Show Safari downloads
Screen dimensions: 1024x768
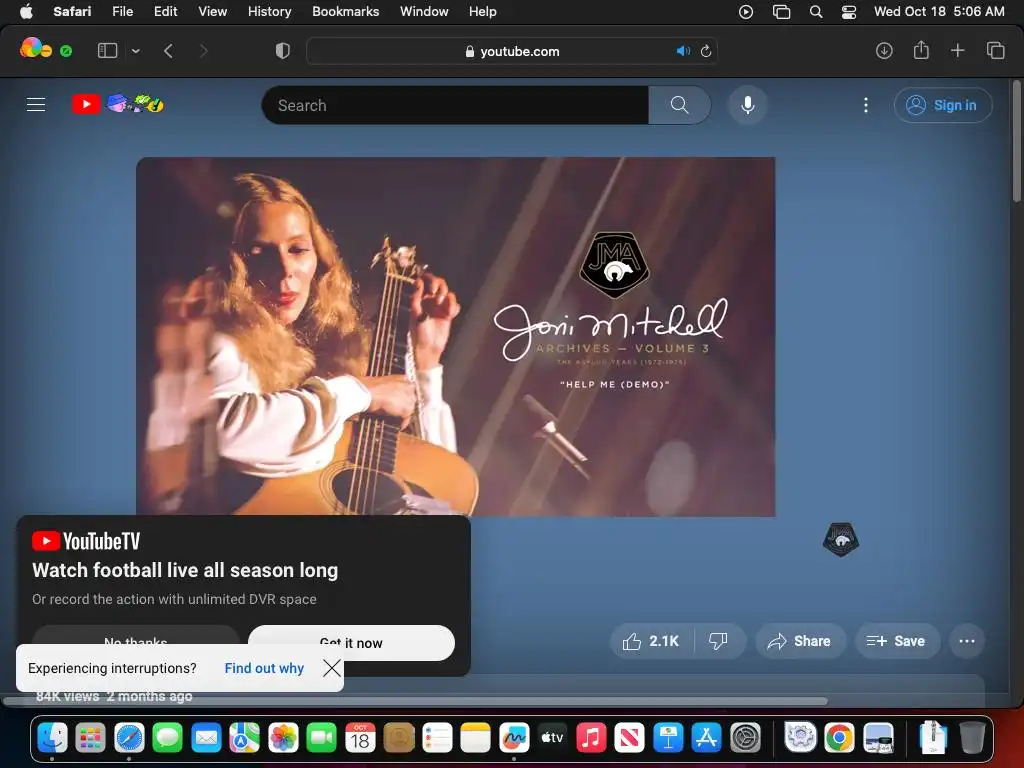[884, 51]
